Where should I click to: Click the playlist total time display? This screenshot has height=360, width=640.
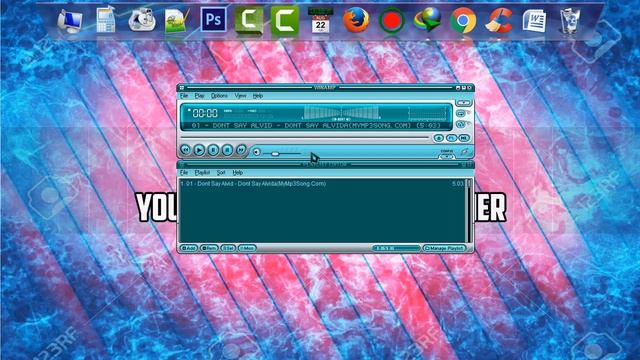pyautogui.click(x=396, y=248)
